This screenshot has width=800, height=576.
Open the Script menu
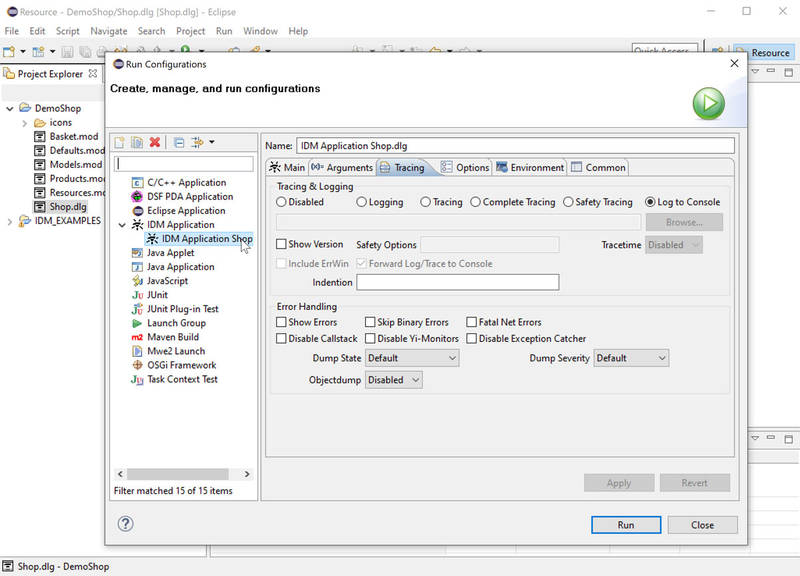point(67,31)
